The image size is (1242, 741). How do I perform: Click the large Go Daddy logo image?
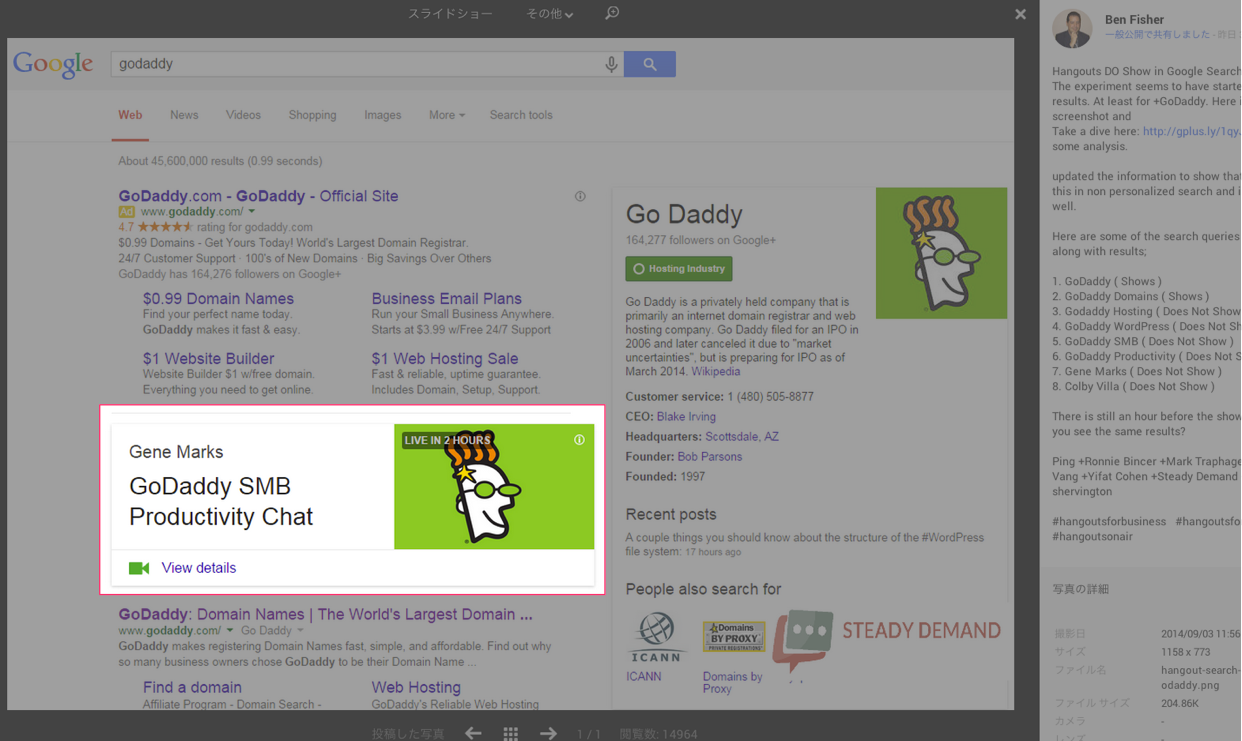coord(941,253)
